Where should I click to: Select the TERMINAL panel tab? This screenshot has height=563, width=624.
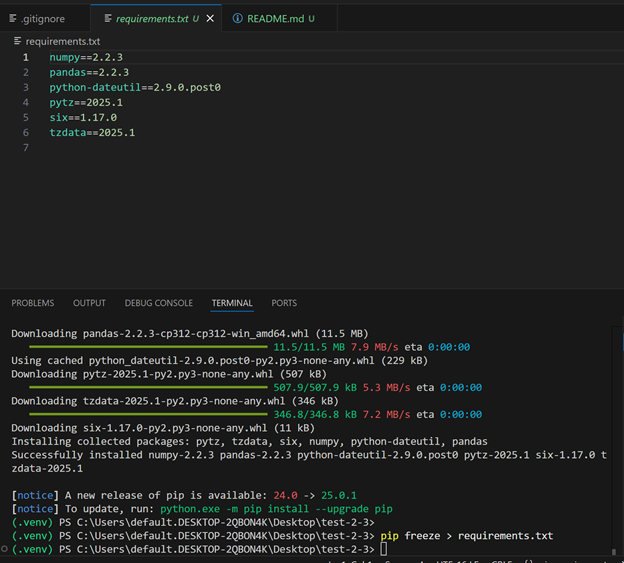click(232, 303)
